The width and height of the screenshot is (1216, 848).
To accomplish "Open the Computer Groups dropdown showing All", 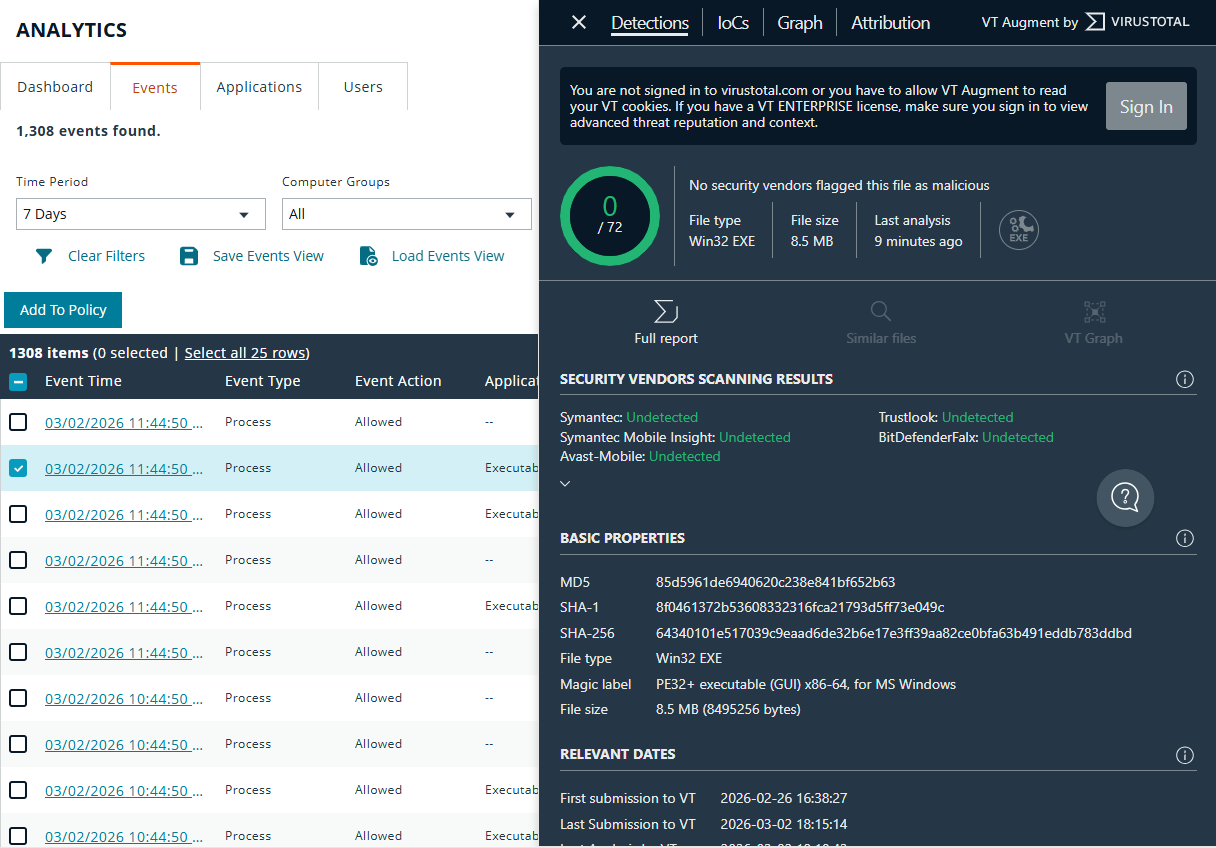I will tap(406, 214).
